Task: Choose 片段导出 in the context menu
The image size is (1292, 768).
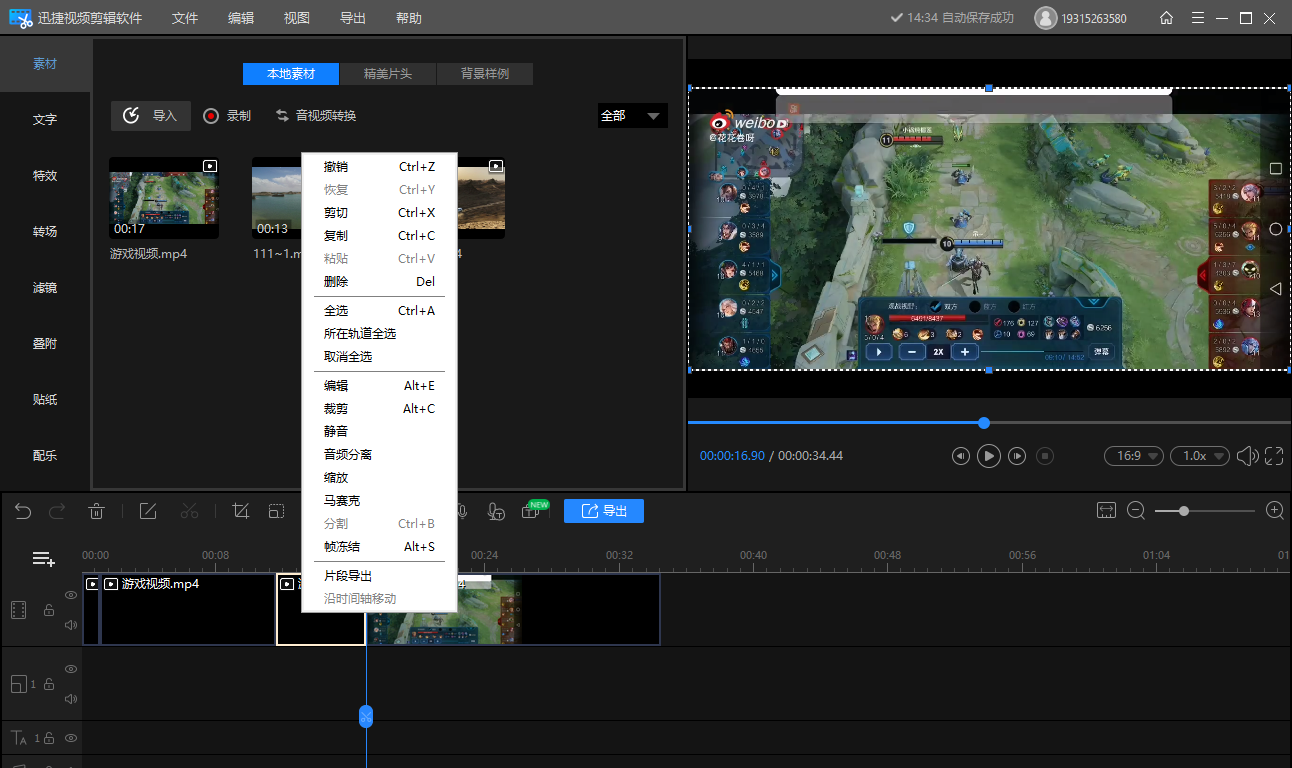Action: [379, 576]
